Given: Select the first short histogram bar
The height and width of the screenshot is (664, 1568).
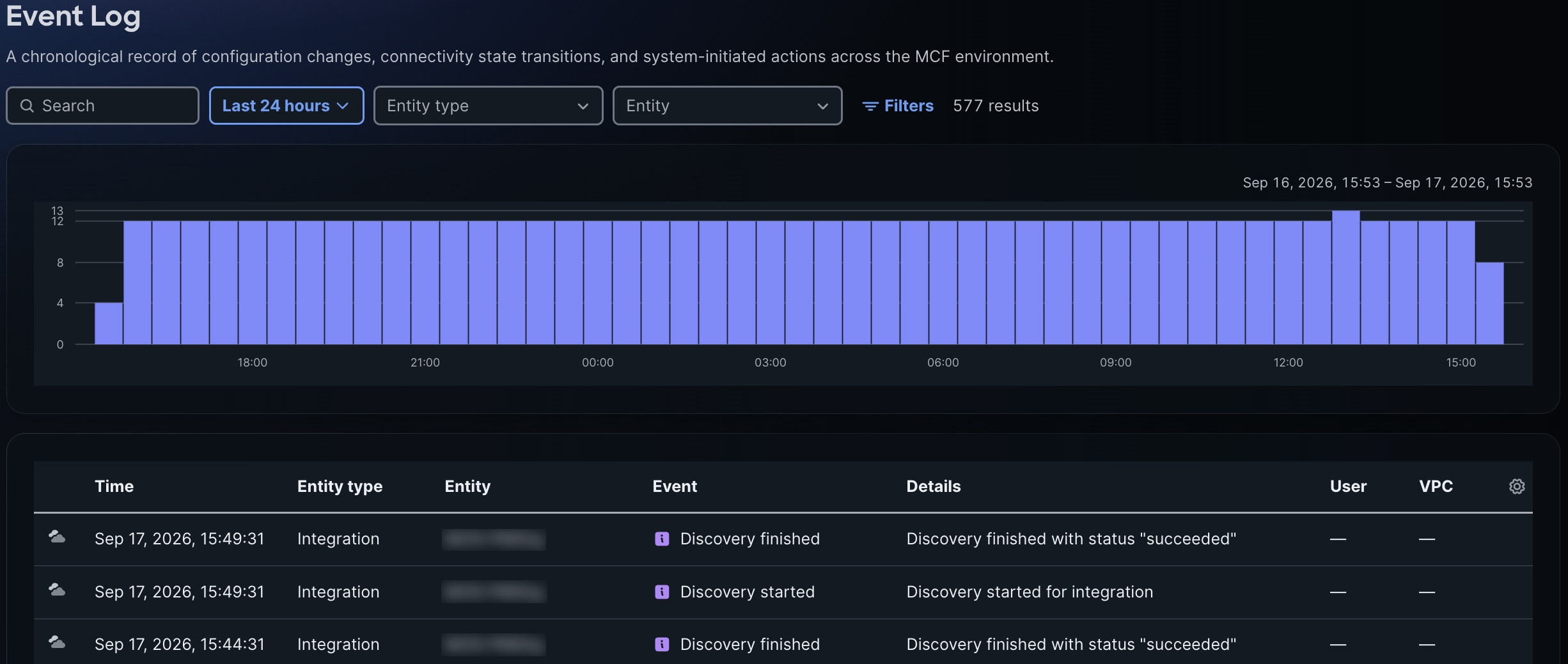Looking at the screenshot, I should pyautogui.click(x=109, y=323).
